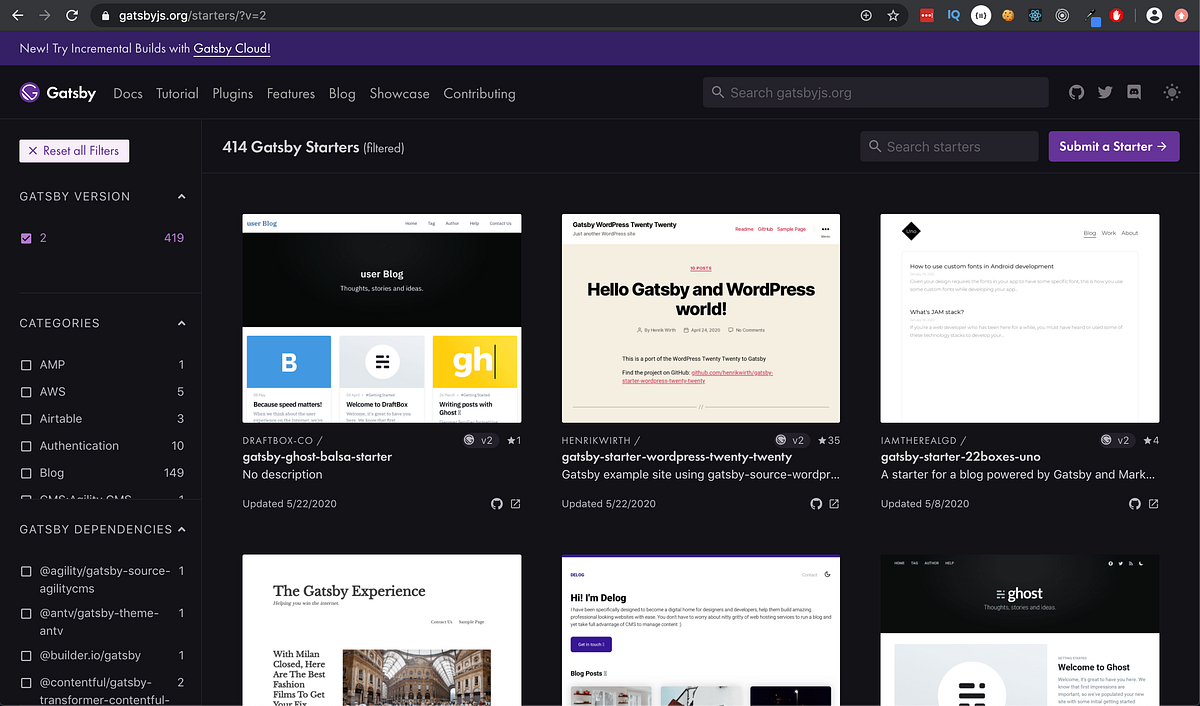The image size is (1200, 706).
Task: Click the search magnifier in Search starters field
Action: point(874,146)
